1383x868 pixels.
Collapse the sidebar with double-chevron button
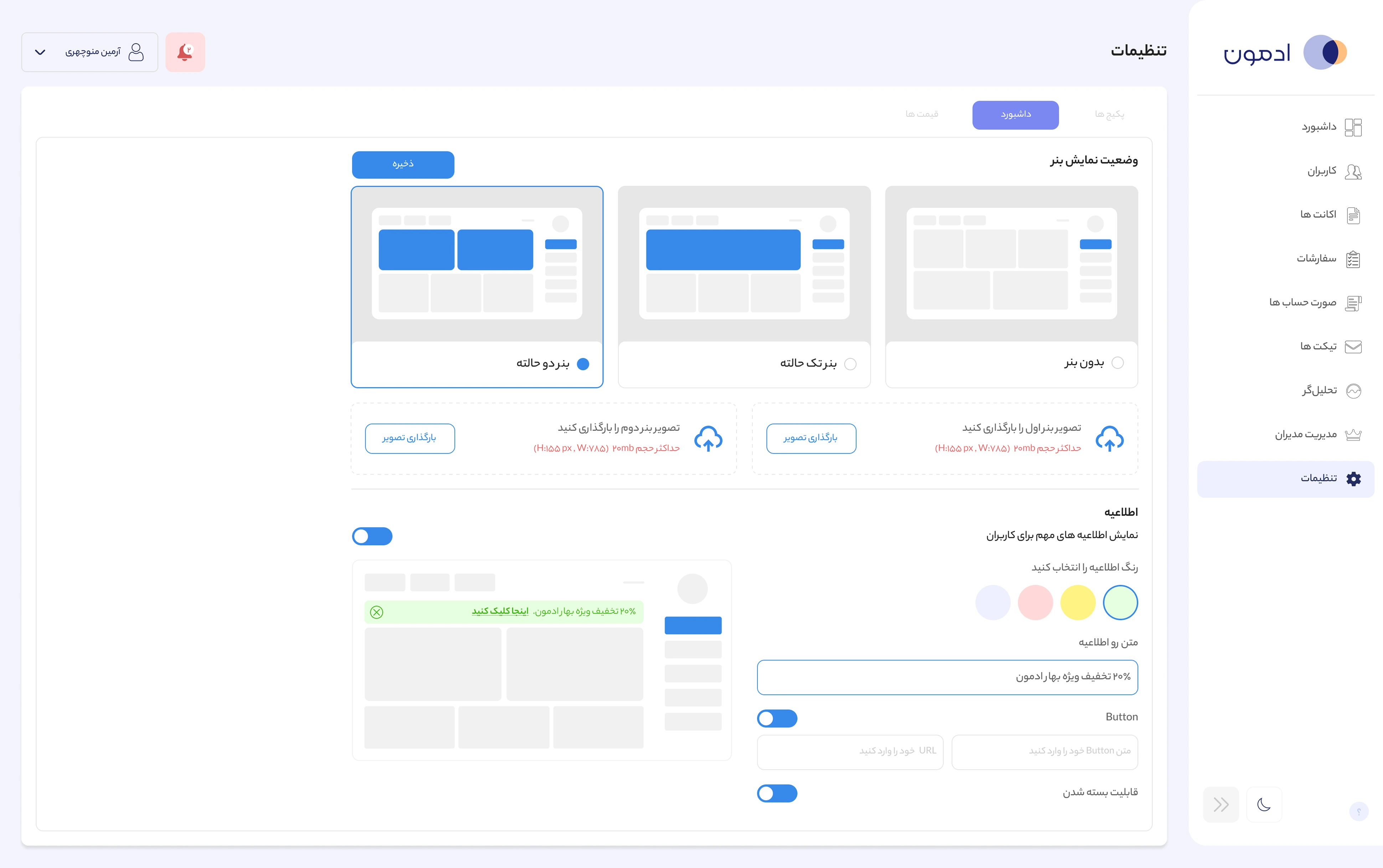(x=1220, y=804)
